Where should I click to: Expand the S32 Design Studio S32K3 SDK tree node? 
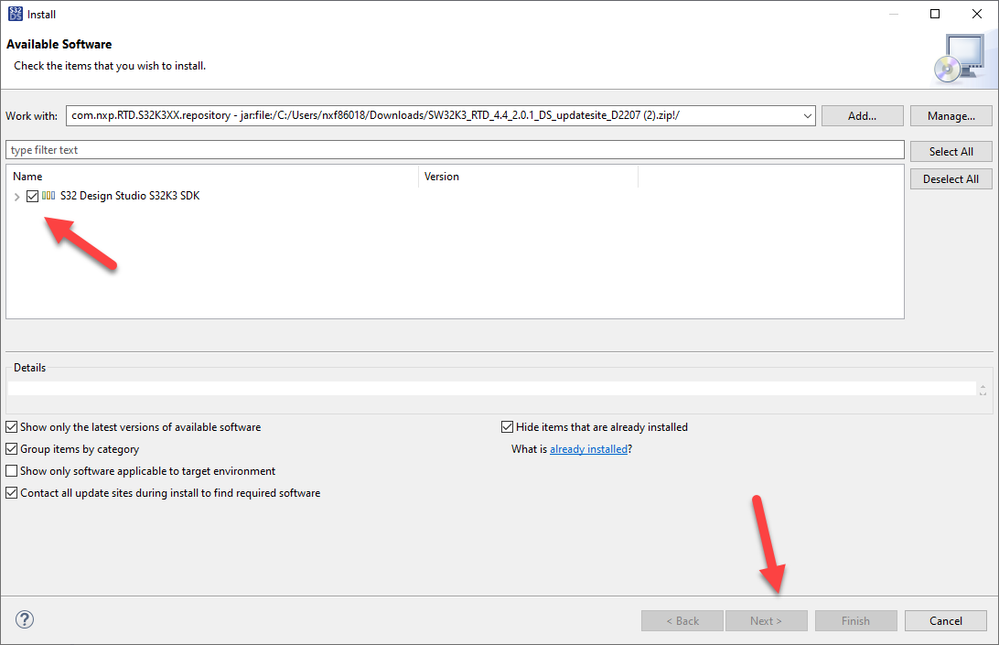pyautogui.click(x=17, y=197)
